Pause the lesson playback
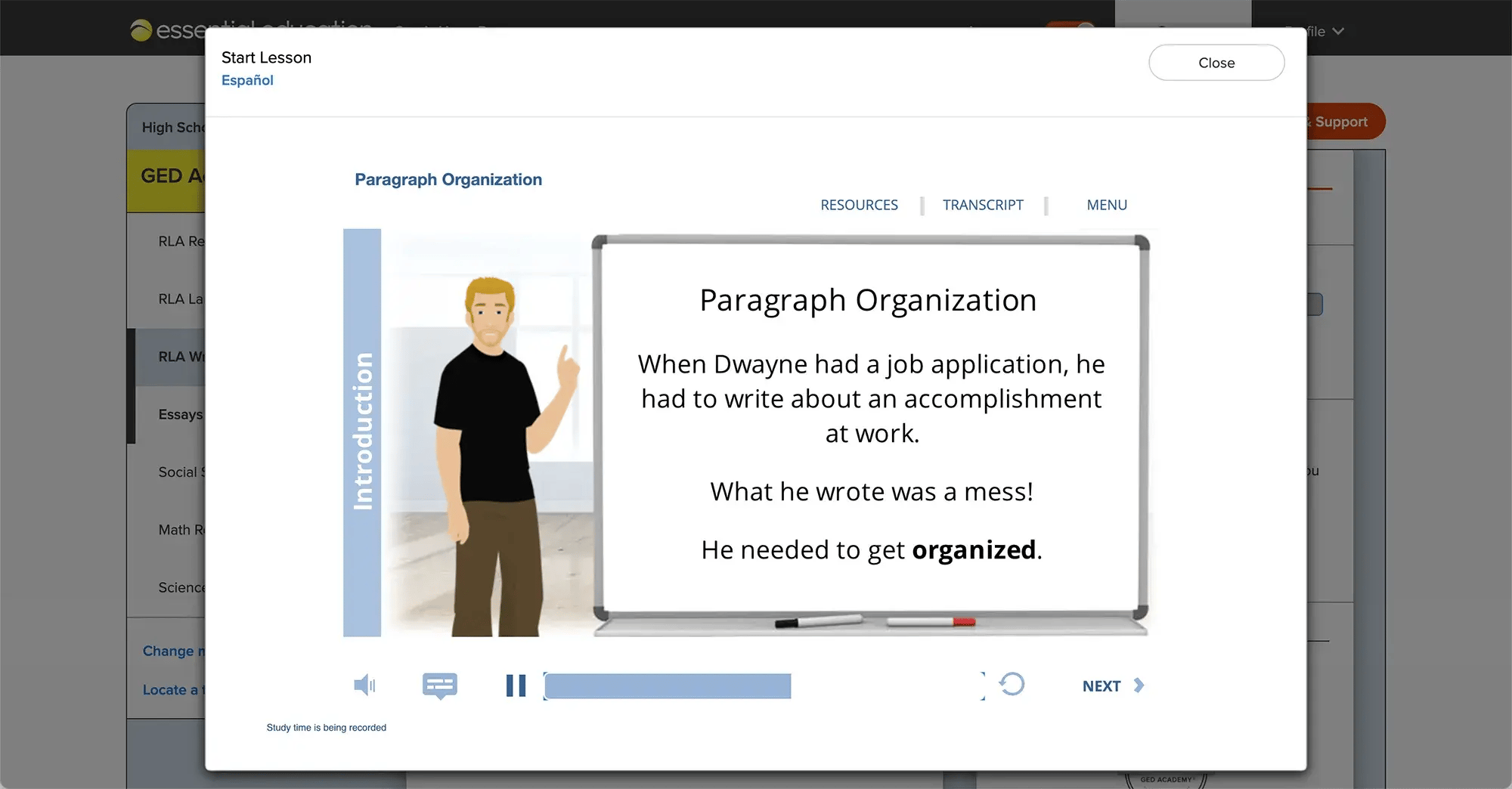 pyautogui.click(x=516, y=685)
